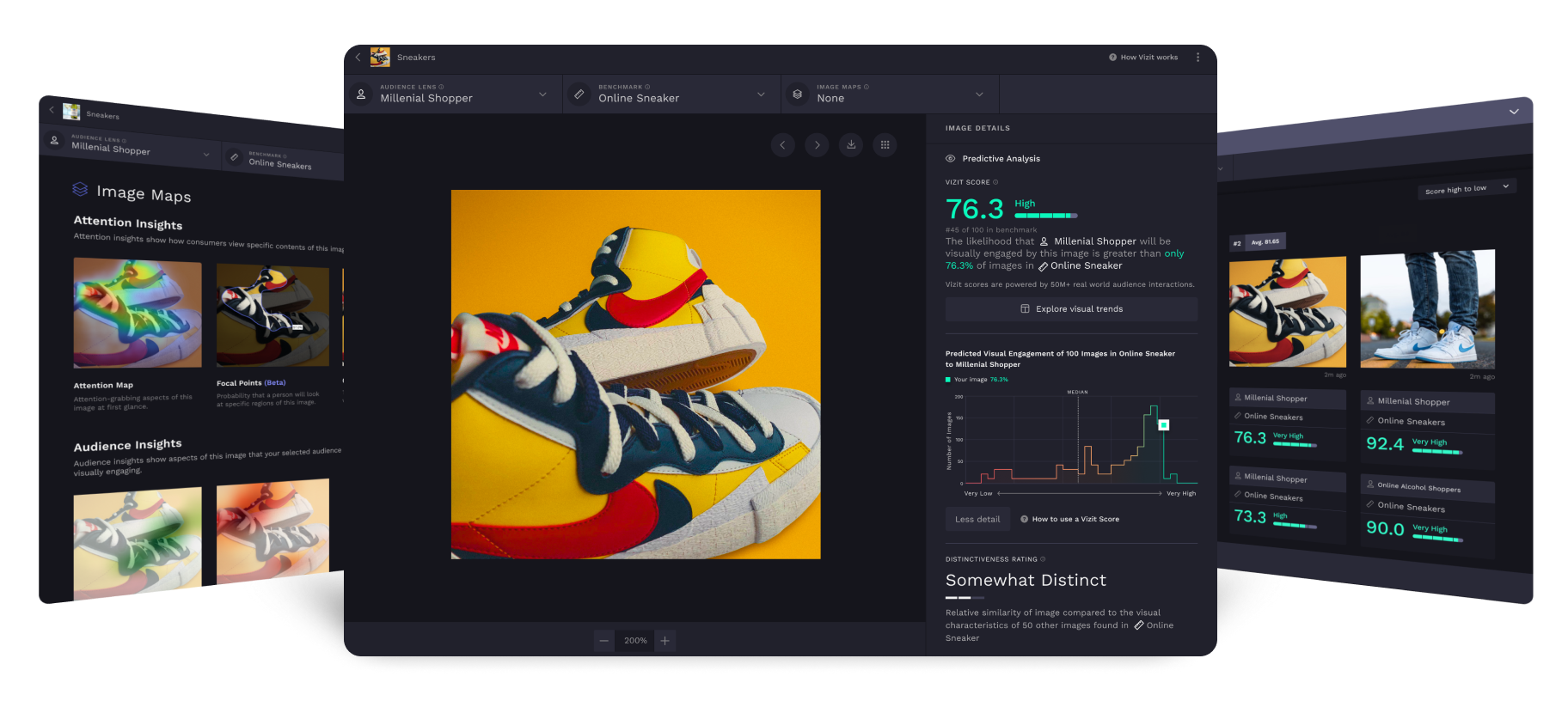
Task: Zoom out with the minus button
Action: click(x=604, y=641)
